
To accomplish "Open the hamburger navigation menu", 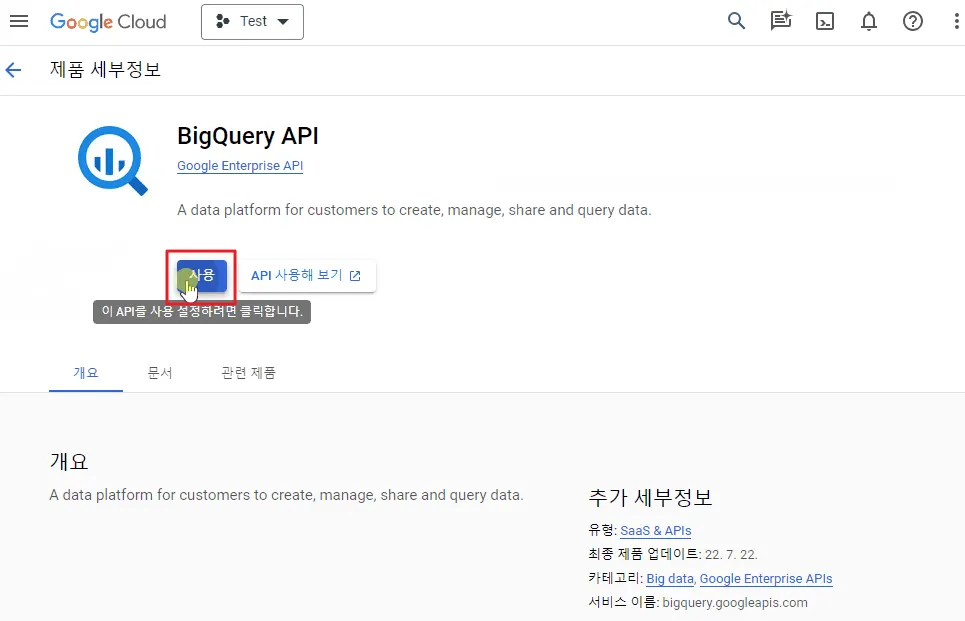I will coord(19,22).
